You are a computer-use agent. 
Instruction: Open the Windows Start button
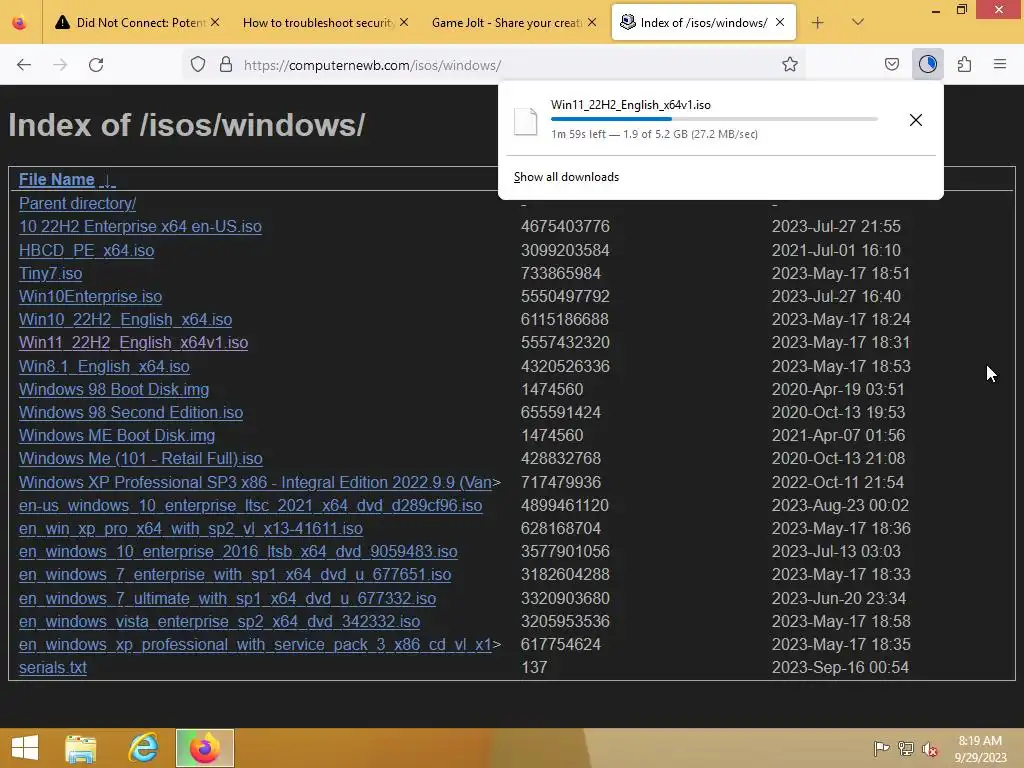tap(25, 748)
